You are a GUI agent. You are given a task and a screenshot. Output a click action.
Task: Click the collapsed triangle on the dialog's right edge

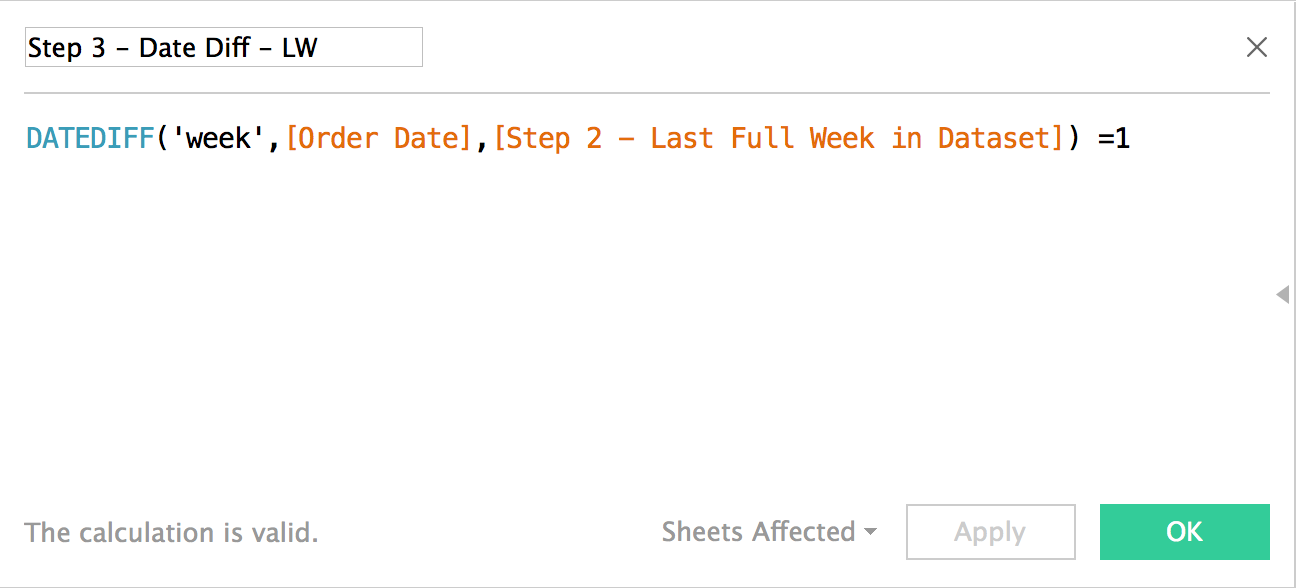(1283, 295)
